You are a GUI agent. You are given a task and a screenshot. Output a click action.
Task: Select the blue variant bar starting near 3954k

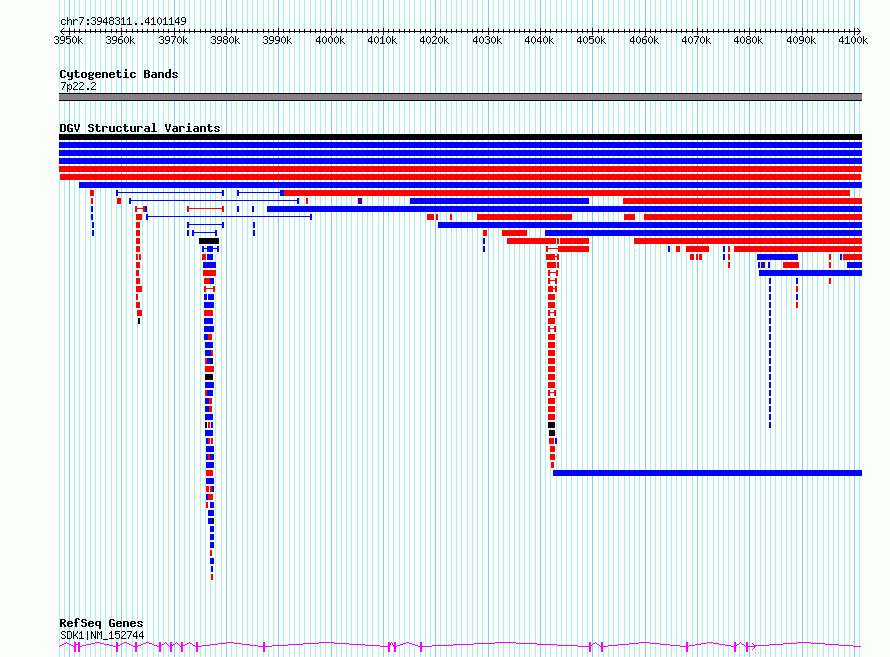click(x=471, y=185)
